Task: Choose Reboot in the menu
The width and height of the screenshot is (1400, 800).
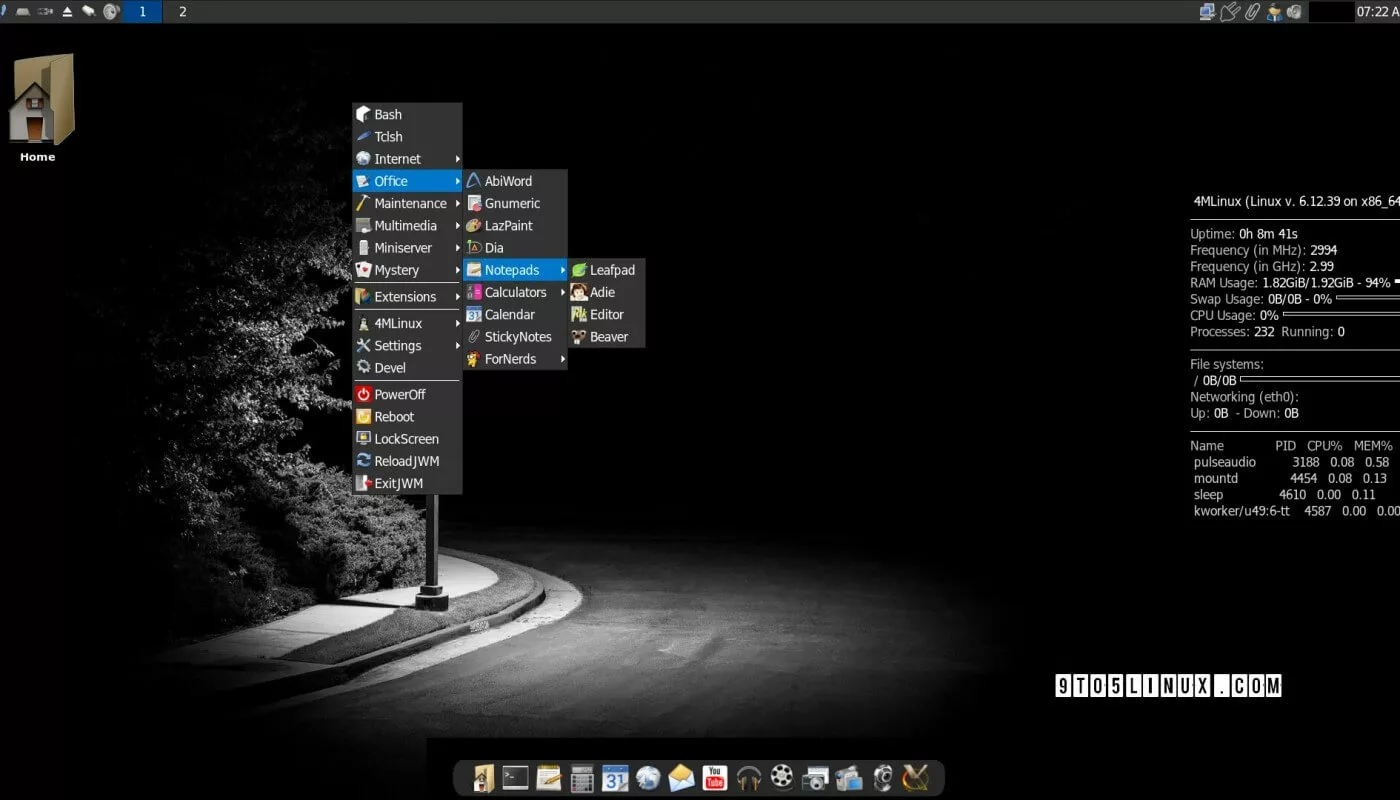Action: coord(407,417)
